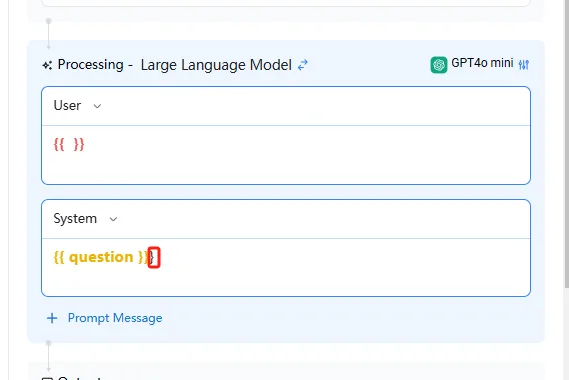
Task: Click inside the User prompt text area
Action: coord(286,155)
